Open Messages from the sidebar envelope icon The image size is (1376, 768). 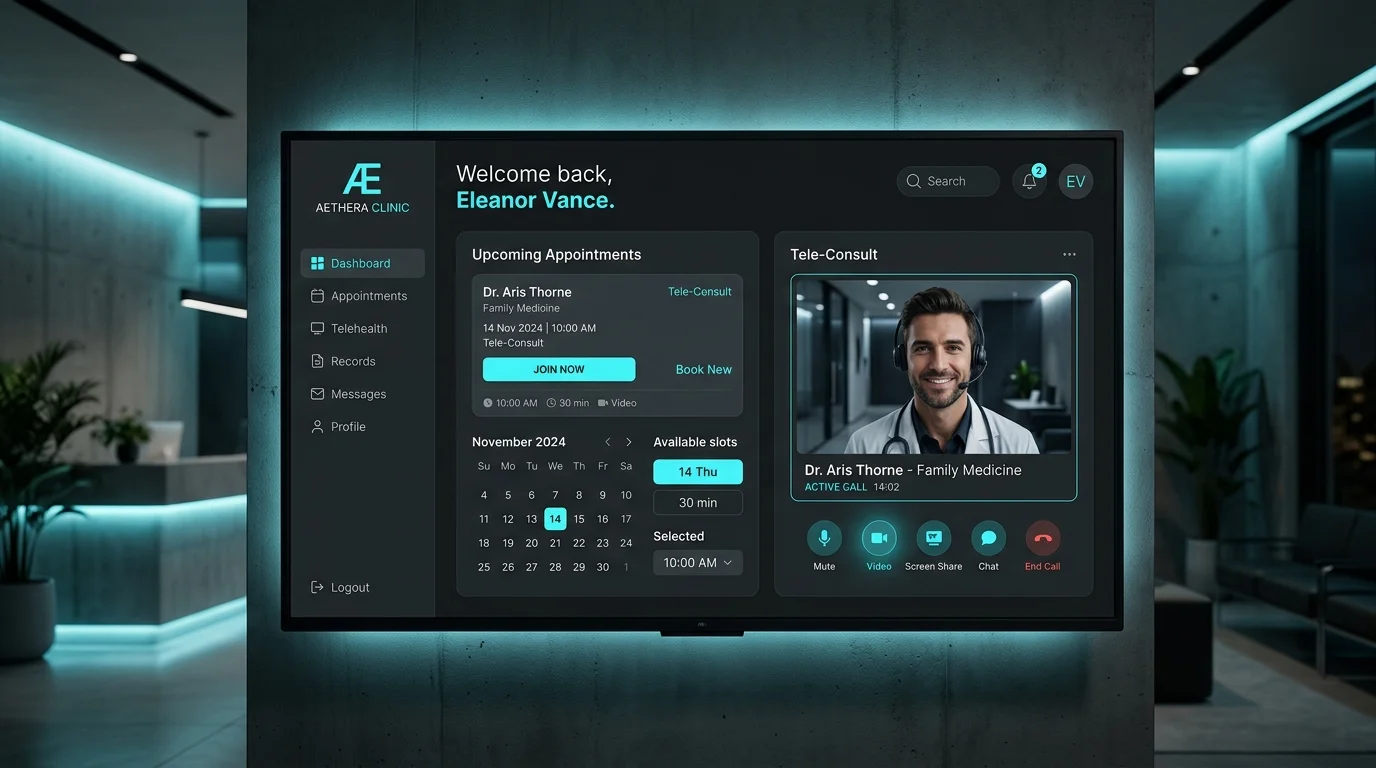(318, 394)
